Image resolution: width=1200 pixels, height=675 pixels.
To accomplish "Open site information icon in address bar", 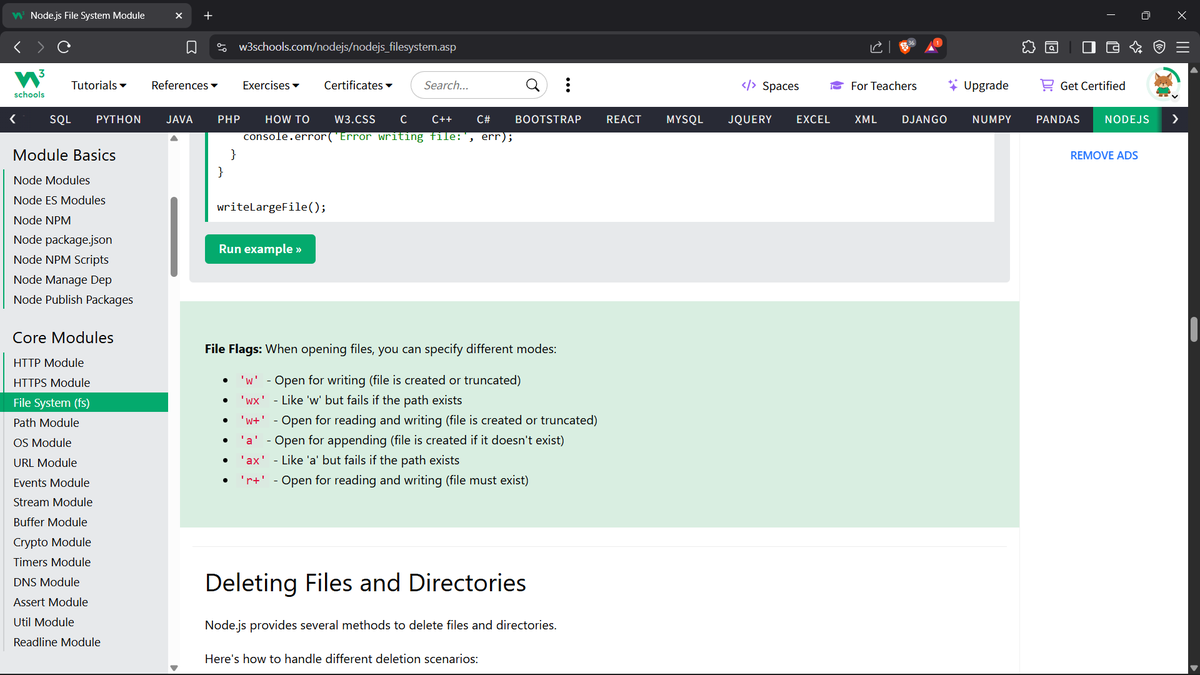I will pos(221,47).
